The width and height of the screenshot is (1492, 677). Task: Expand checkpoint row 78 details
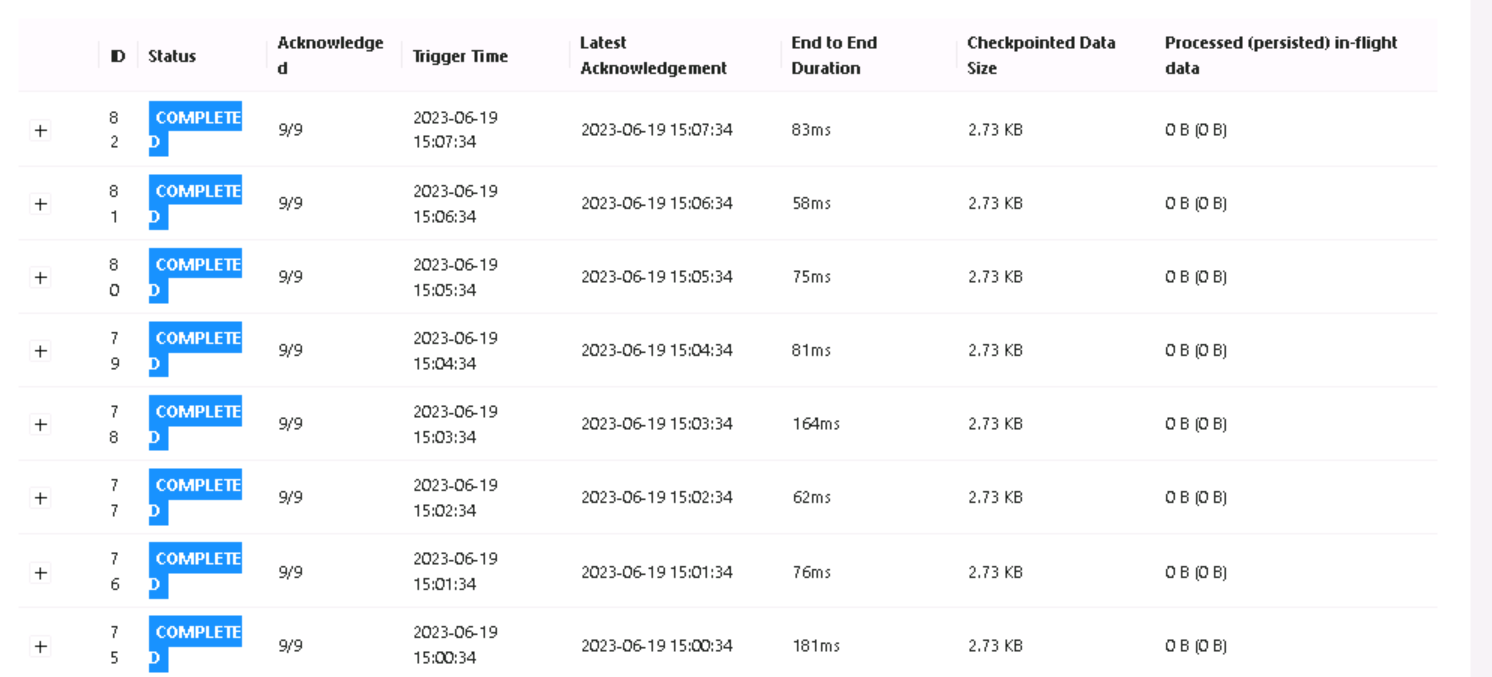[x=40, y=424]
